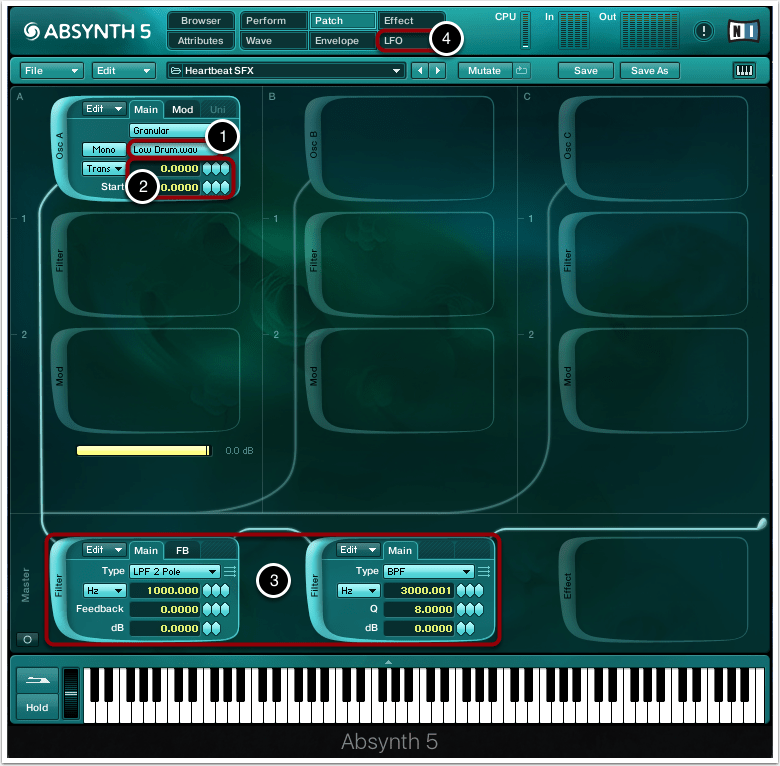Open the BPF filter type dropdown
780x766 pixels.
(428, 572)
